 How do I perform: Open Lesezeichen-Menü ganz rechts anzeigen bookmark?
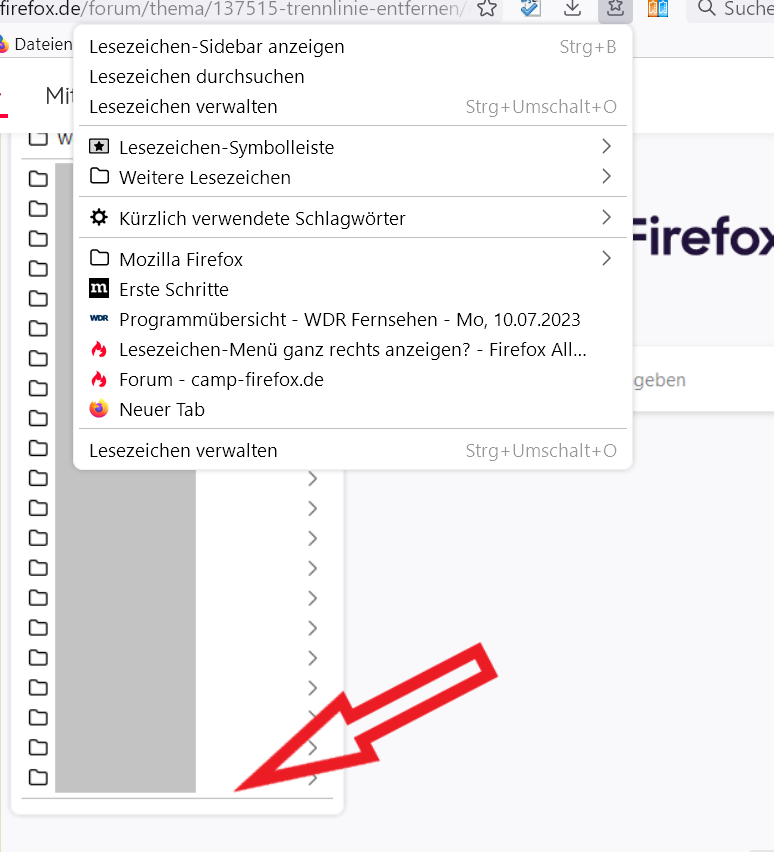click(353, 349)
